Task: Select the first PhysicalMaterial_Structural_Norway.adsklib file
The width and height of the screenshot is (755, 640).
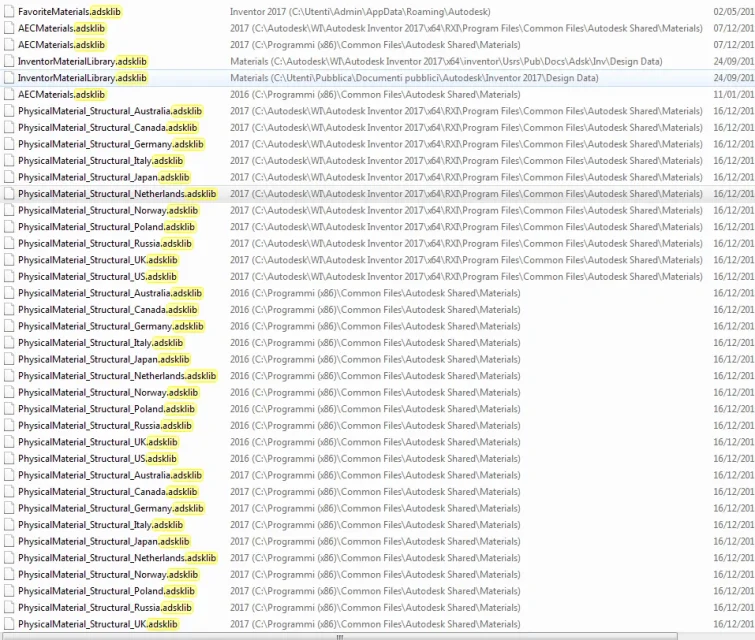Action: 108,210
